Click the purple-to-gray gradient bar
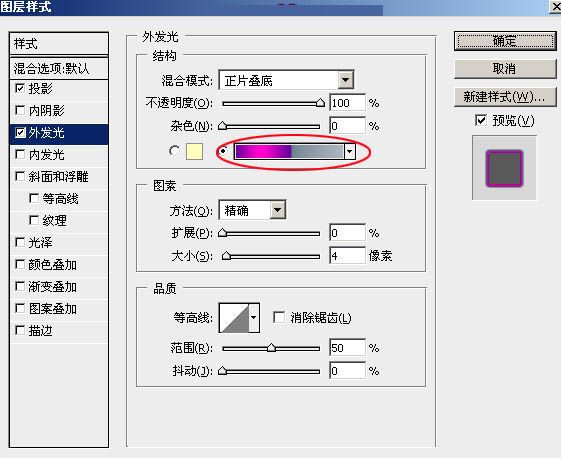Image resolution: width=561 pixels, height=458 pixels. [289, 152]
